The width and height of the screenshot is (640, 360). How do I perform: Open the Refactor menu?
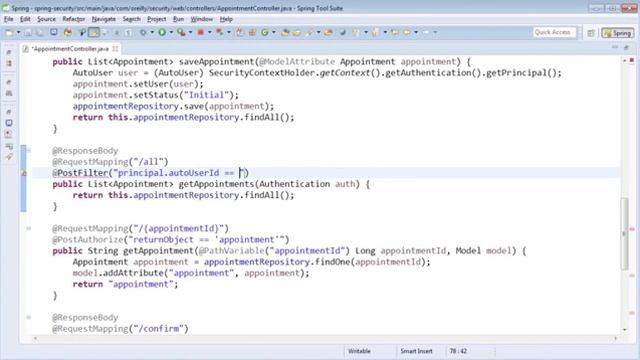pyautogui.click(x=73, y=19)
